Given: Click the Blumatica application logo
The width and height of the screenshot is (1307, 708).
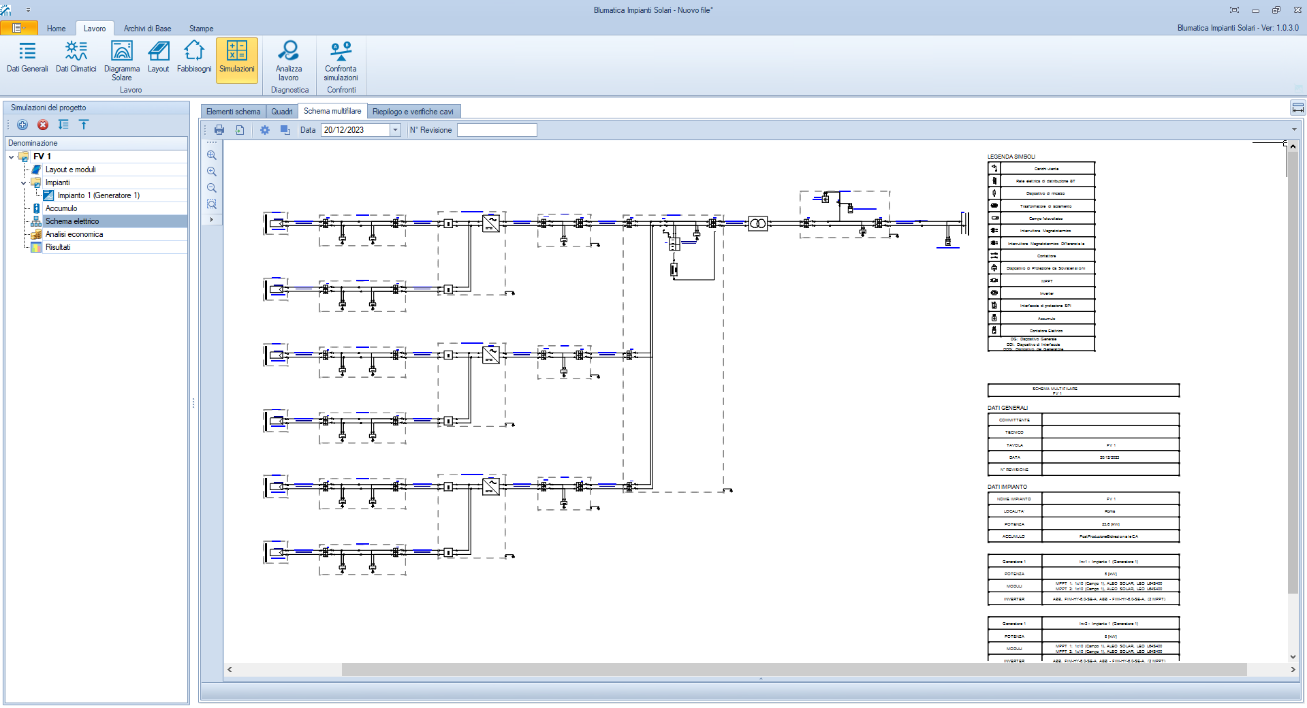Looking at the screenshot, I should tap(8, 9).
